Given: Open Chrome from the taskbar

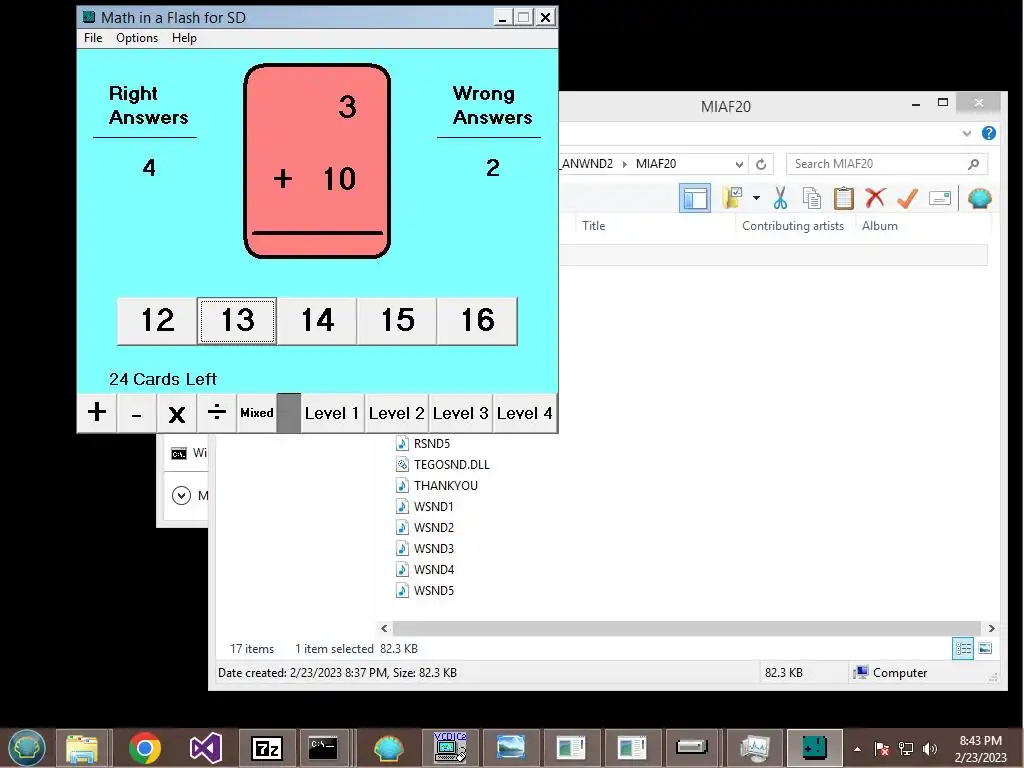Looking at the screenshot, I should (144, 748).
